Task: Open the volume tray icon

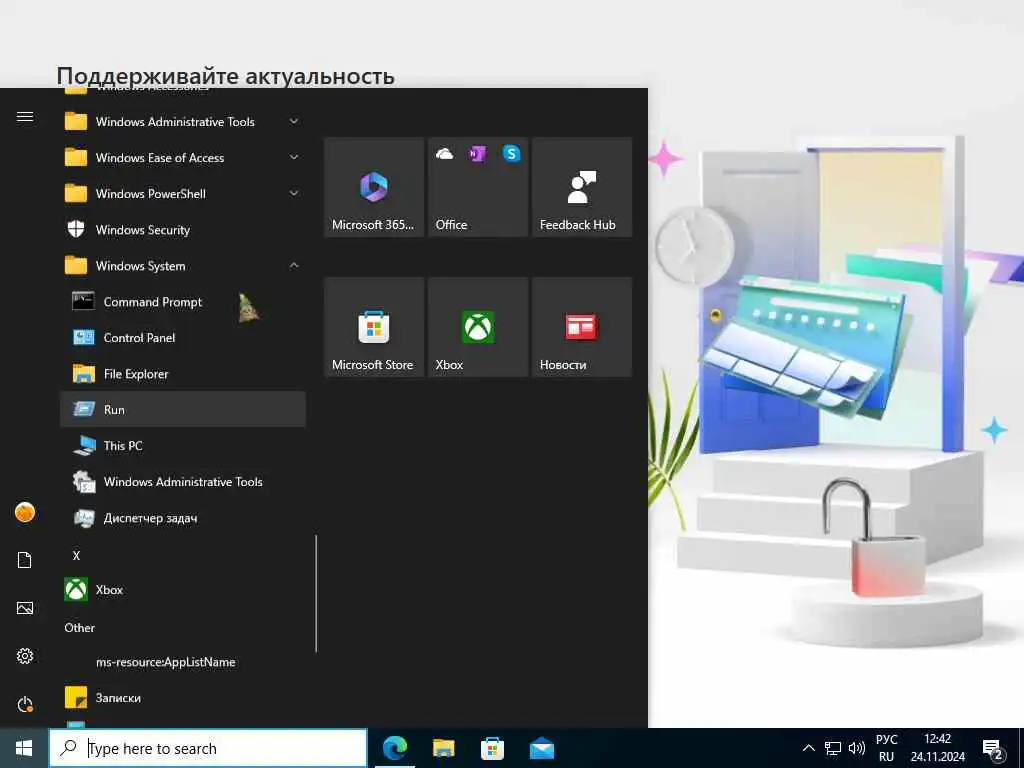Action: 856,748
